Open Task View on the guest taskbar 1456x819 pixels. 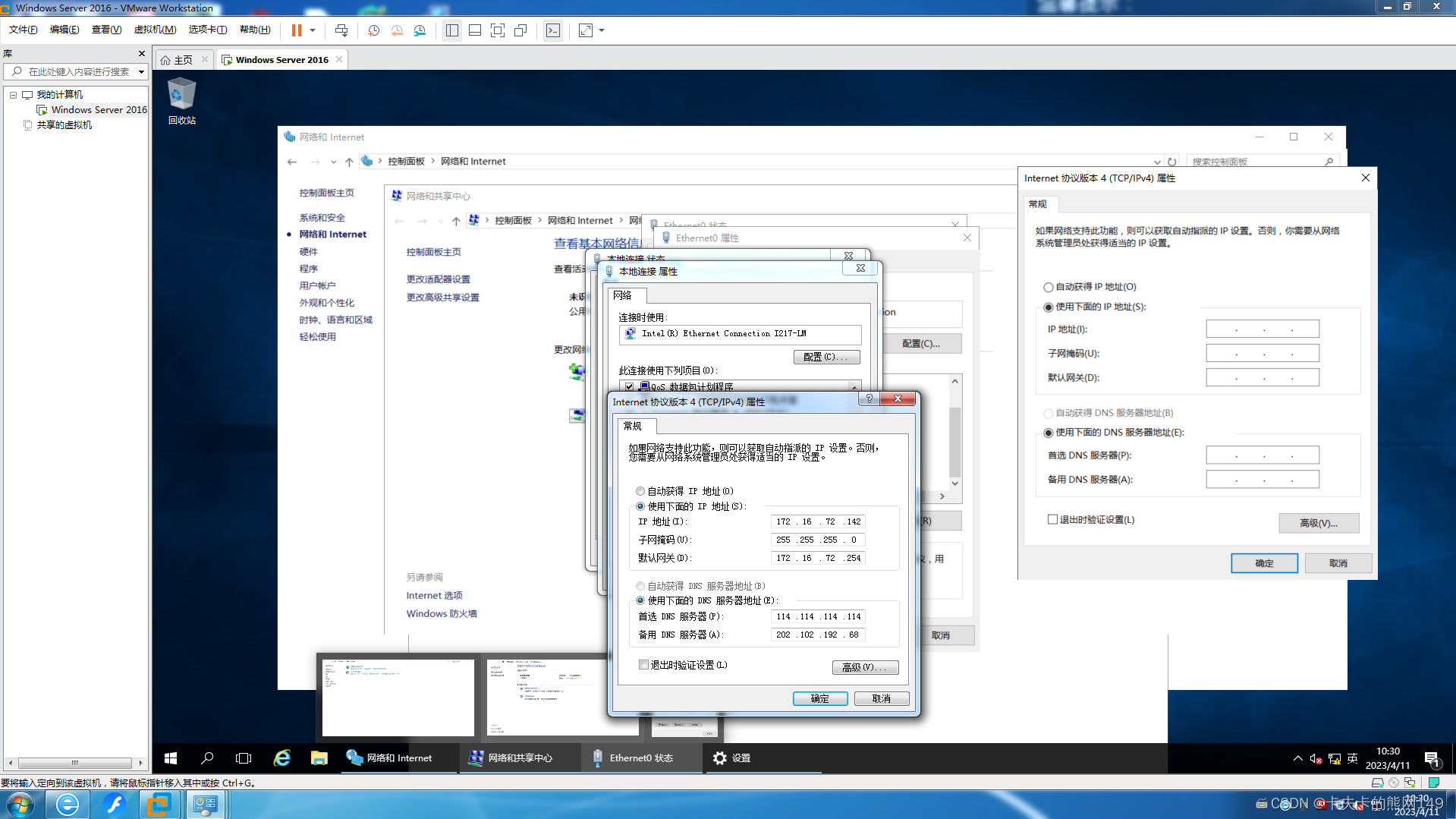coord(244,758)
